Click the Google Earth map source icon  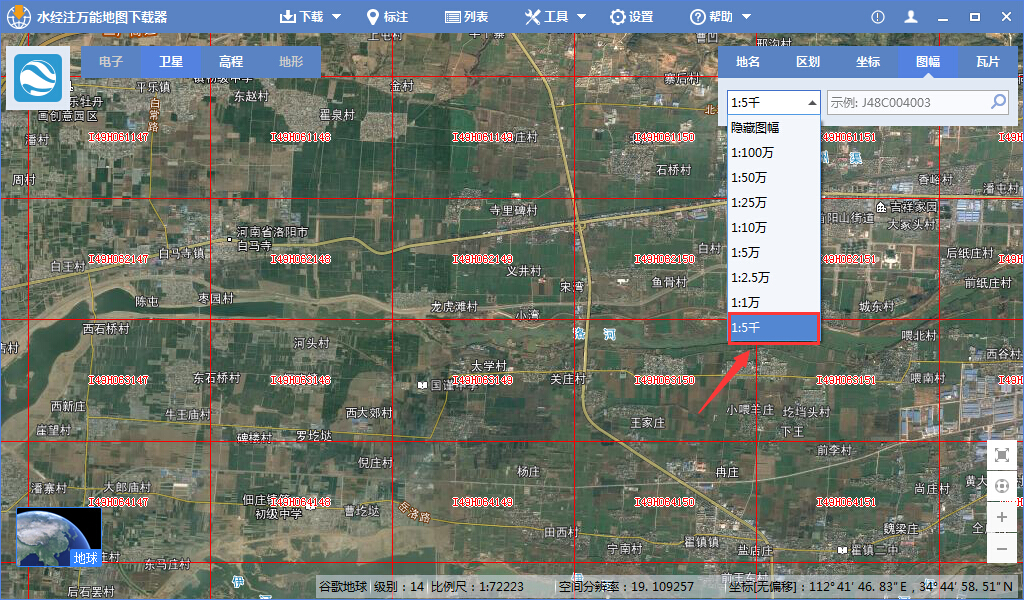point(38,78)
